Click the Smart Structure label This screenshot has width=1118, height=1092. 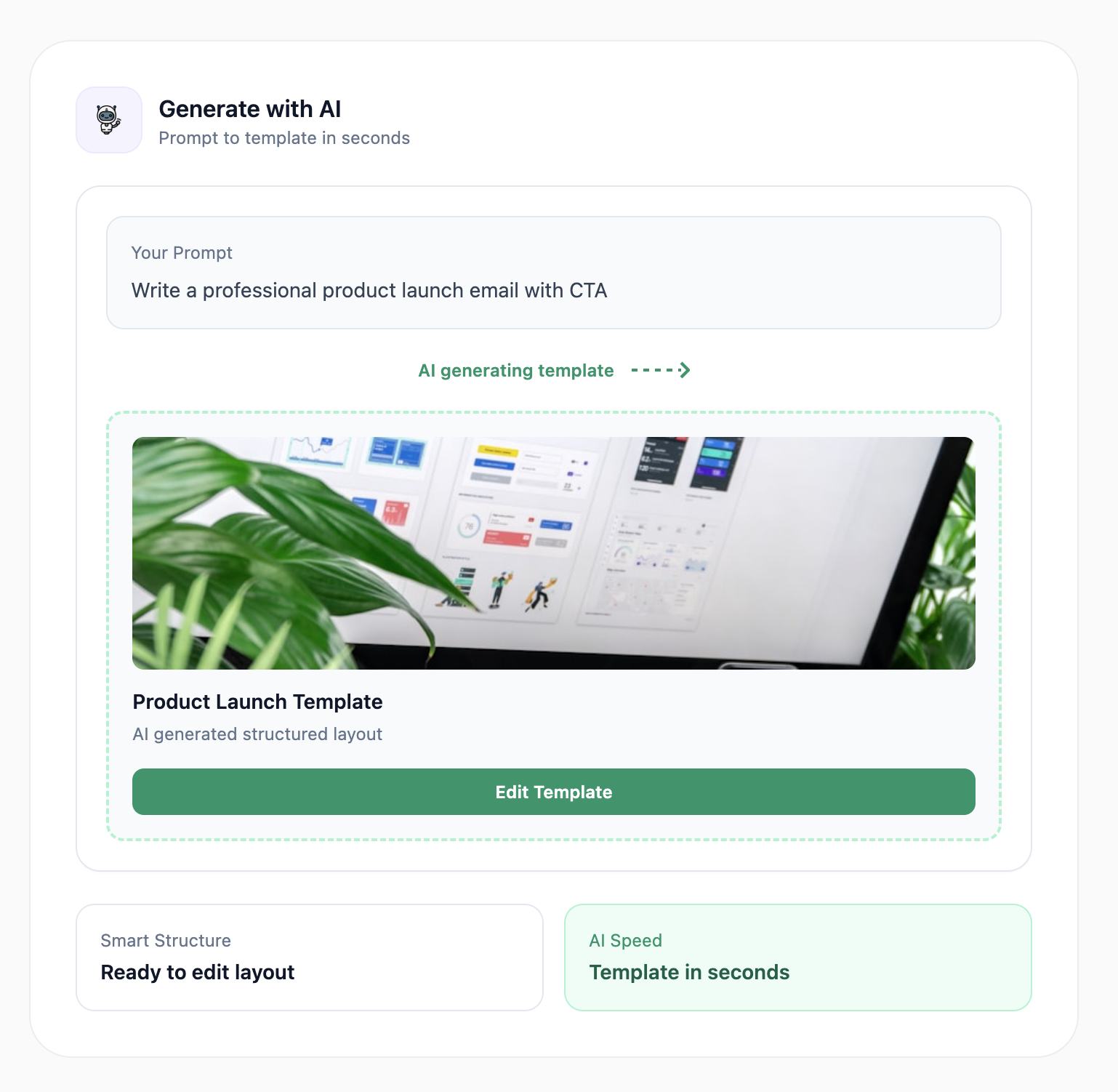pyautogui.click(x=166, y=941)
